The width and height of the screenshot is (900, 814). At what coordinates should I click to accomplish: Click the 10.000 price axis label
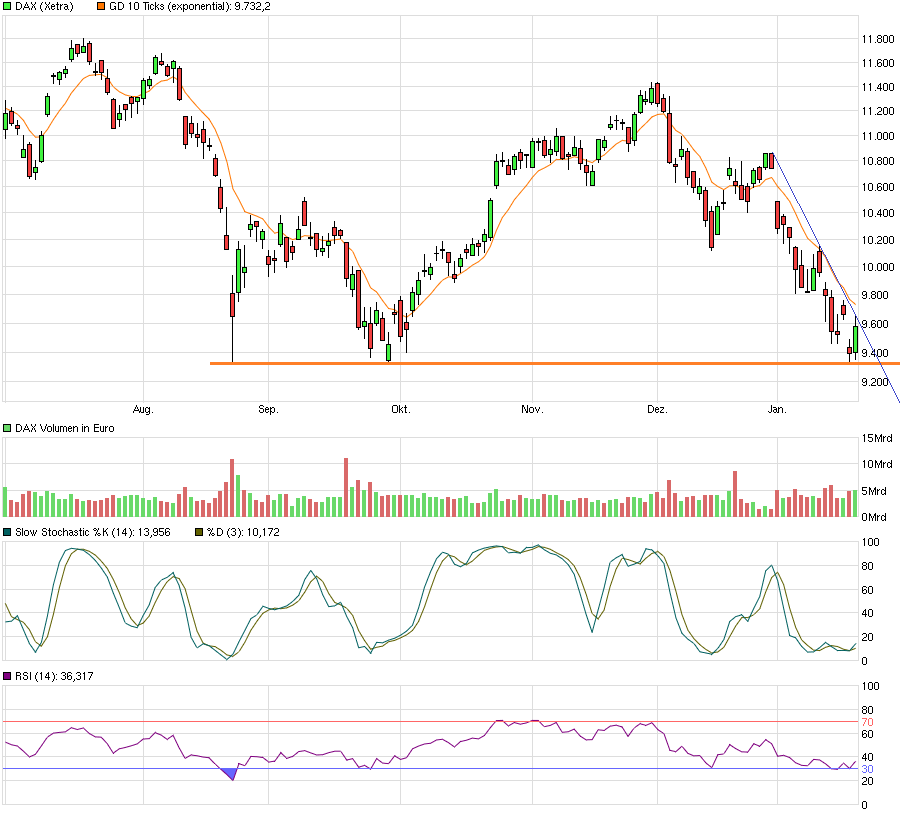pos(878,267)
